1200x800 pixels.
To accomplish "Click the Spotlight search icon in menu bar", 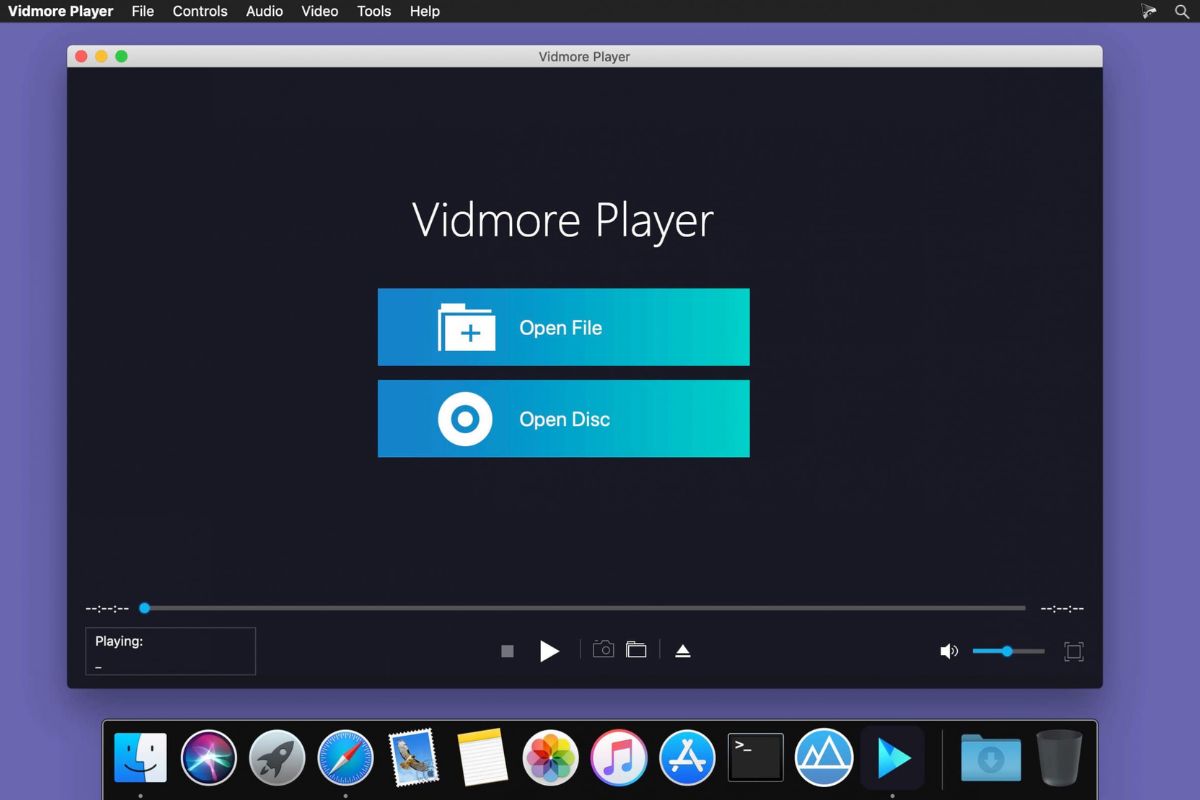I will click(x=1182, y=11).
